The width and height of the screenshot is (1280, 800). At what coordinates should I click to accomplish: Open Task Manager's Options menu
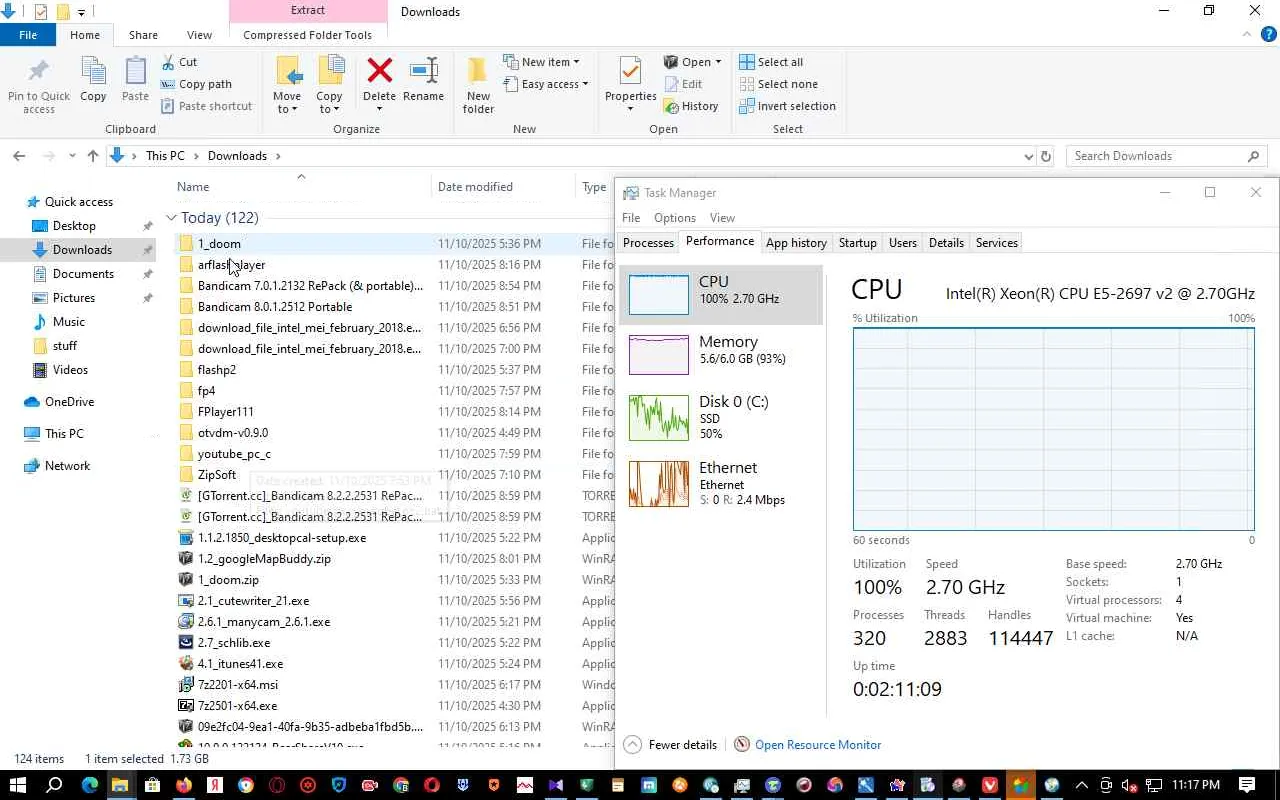point(675,218)
